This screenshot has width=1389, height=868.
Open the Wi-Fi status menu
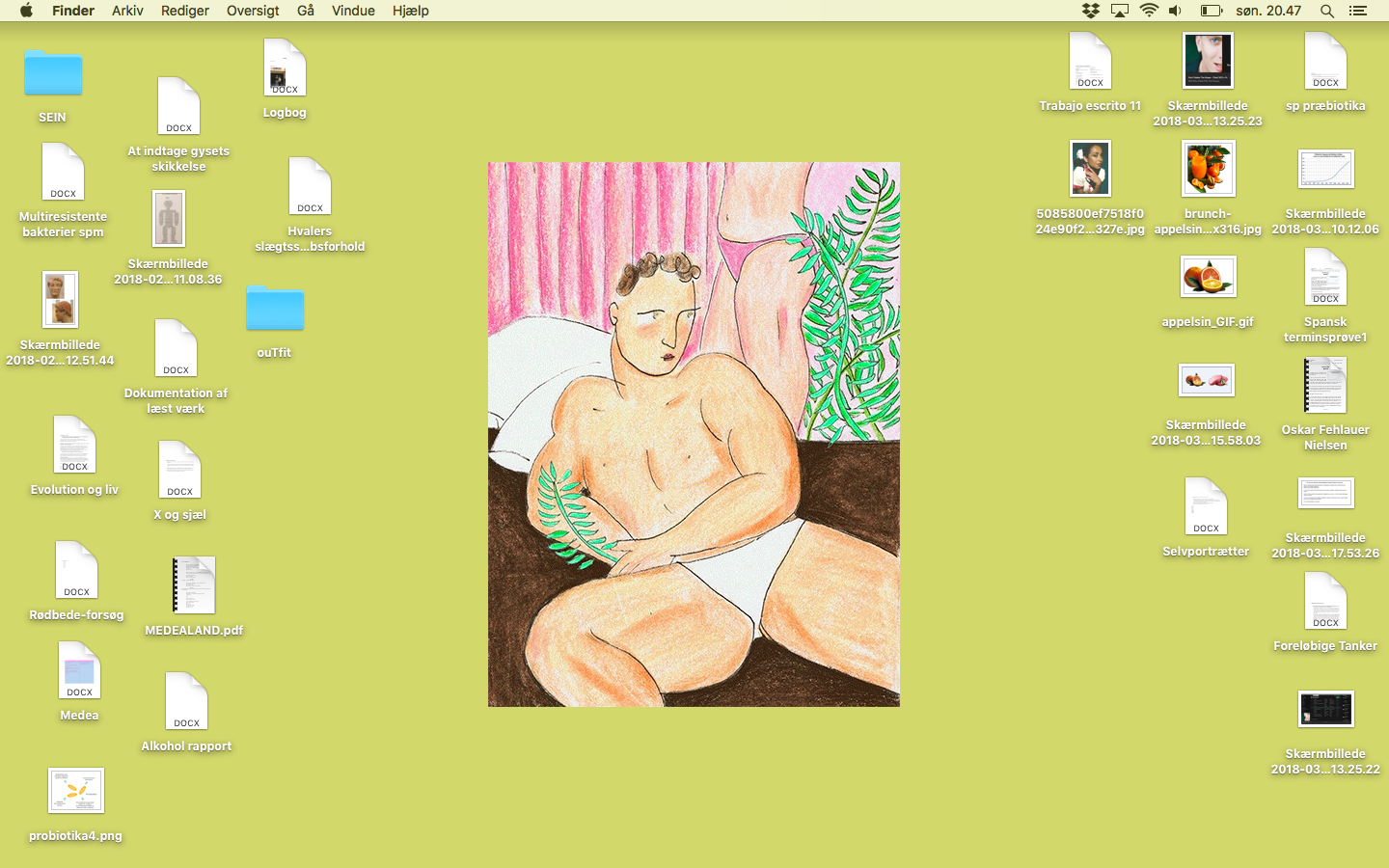point(1148,11)
